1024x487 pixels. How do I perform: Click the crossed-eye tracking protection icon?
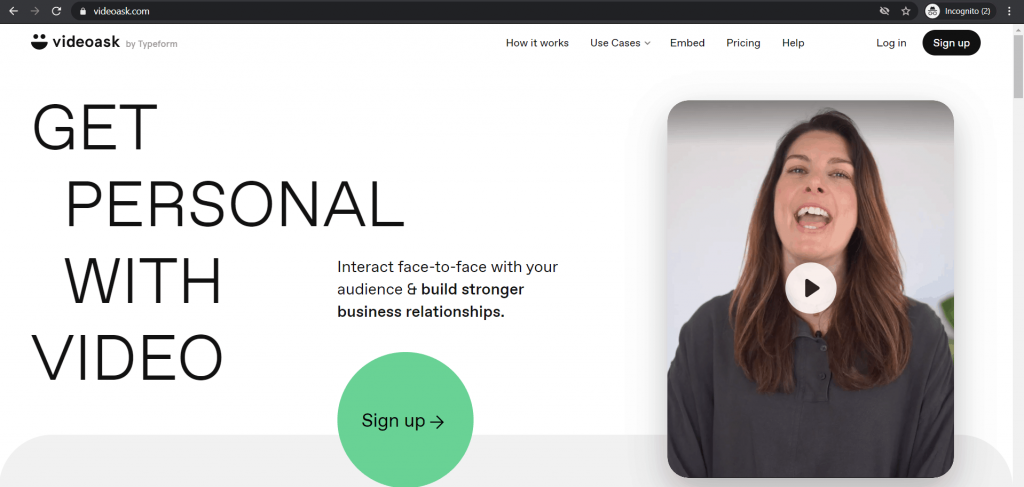pos(885,11)
